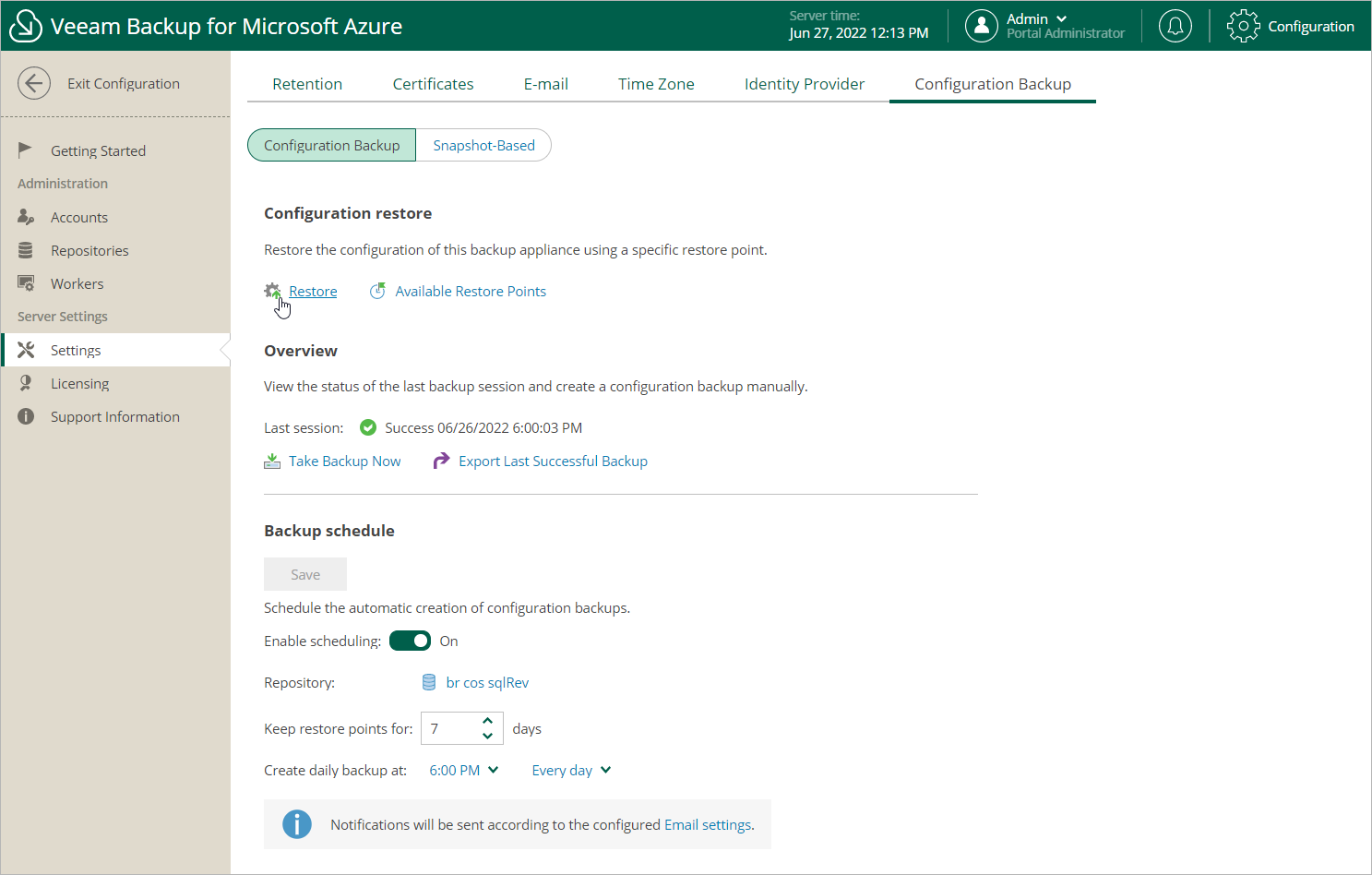Click the 'Portal Administrator' role text
The image size is (1372, 875).
point(1066,33)
